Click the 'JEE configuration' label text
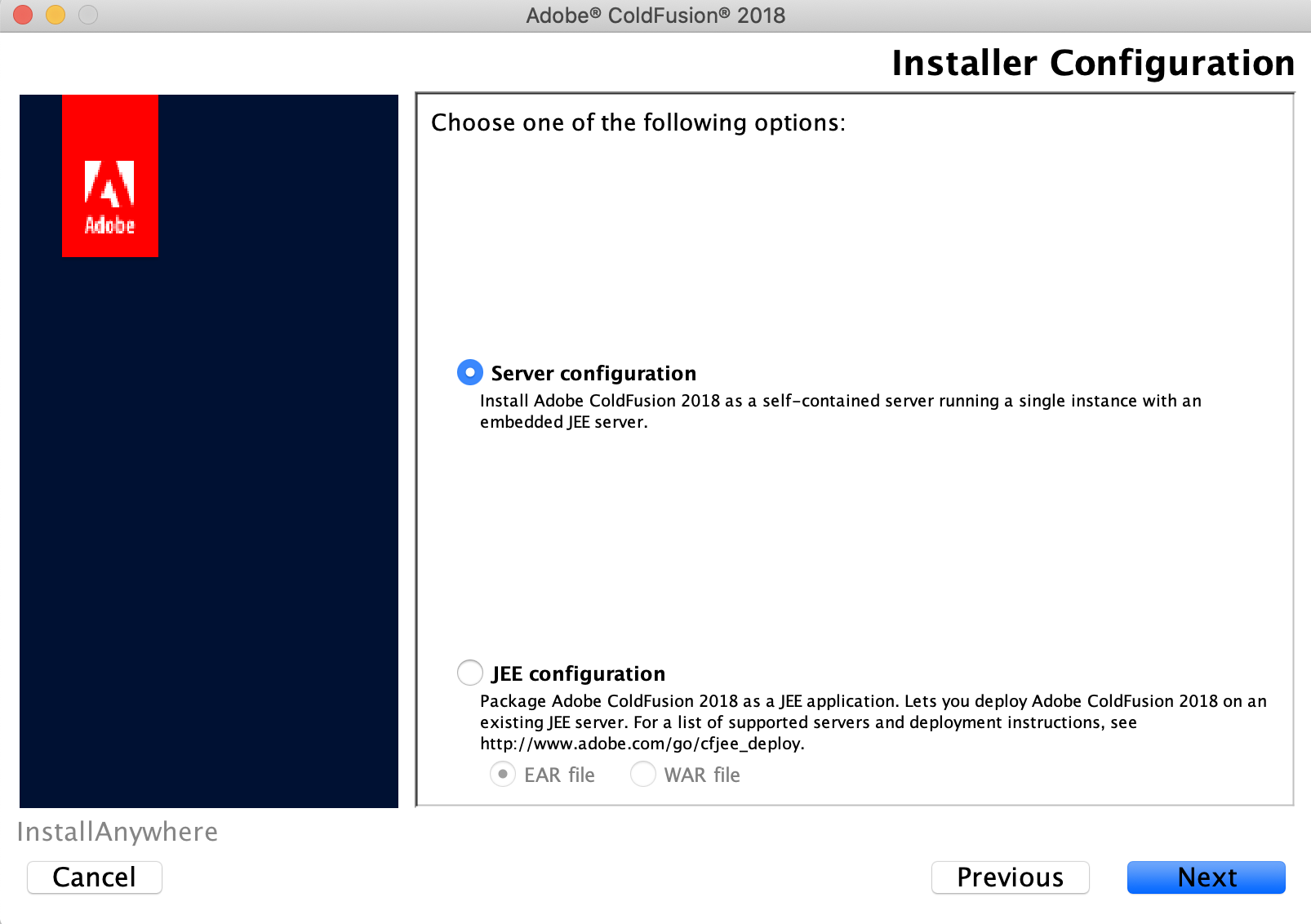 578,674
